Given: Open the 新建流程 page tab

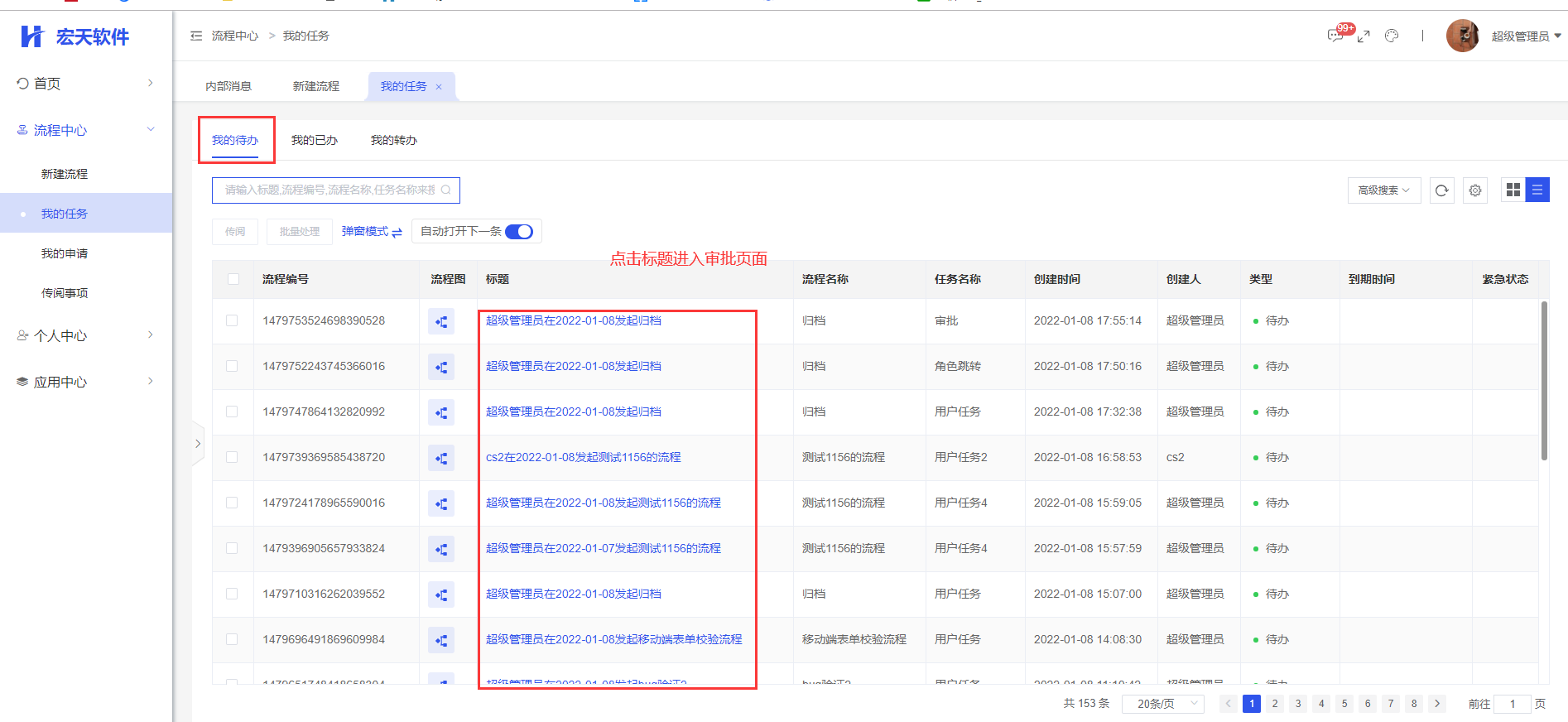Looking at the screenshot, I should click(x=315, y=86).
